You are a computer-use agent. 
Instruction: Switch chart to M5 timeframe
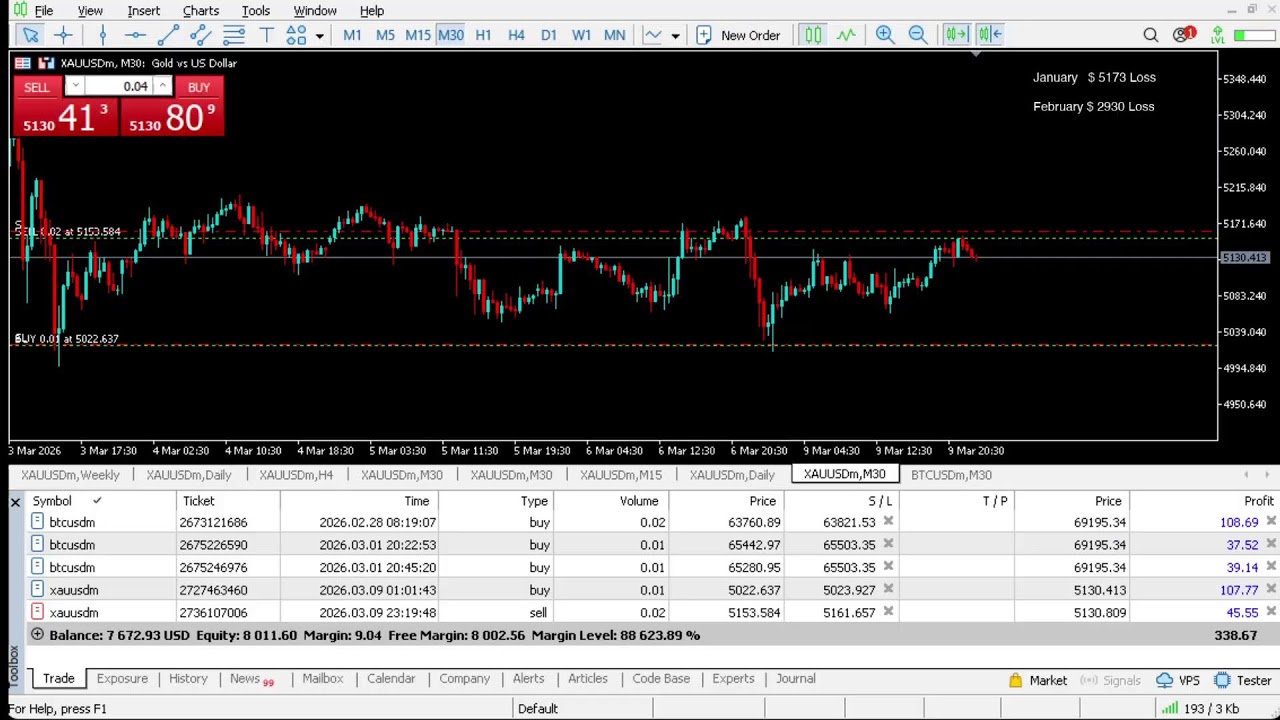coord(385,35)
